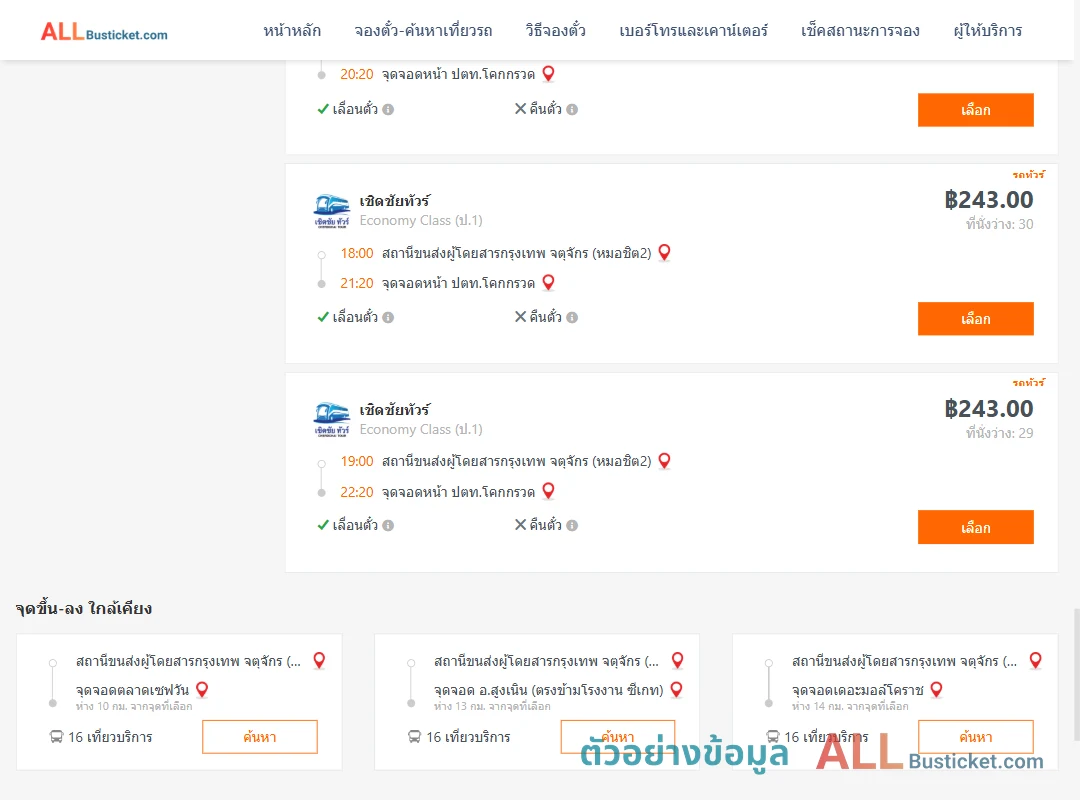Click bus icon in อ.สูงเนิน card
1080x800 pixels.
[414, 737]
